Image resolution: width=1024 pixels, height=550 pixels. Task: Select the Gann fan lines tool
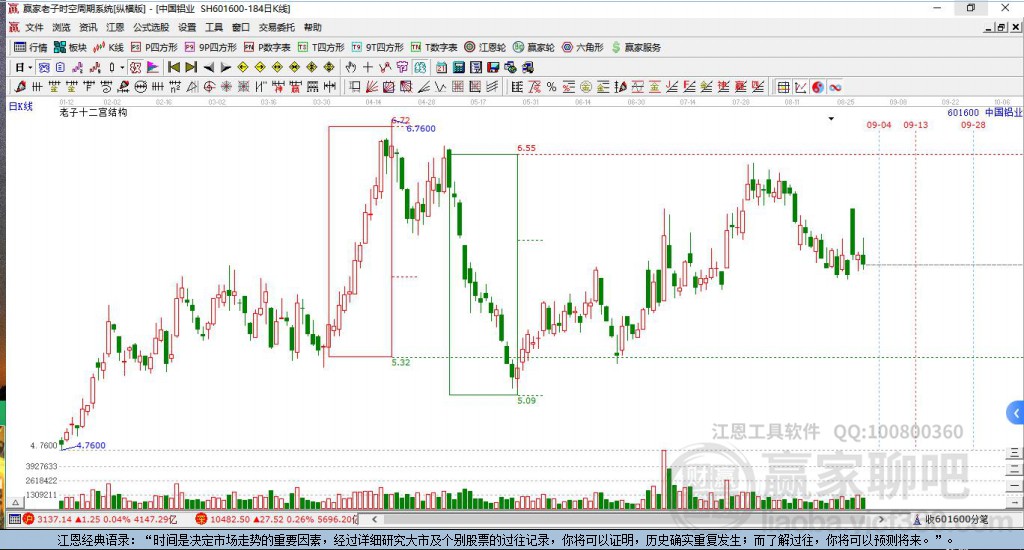click(372, 87)
